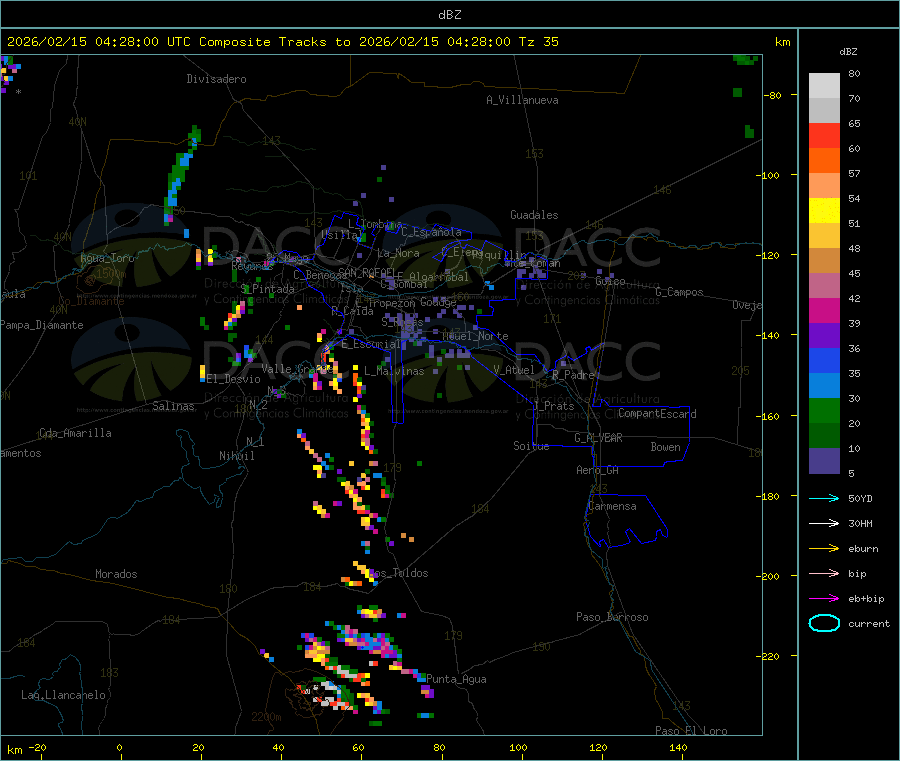Screen dimensions: 900x761
Task: Click the Nihuil map label
Action: coord(237,456)
